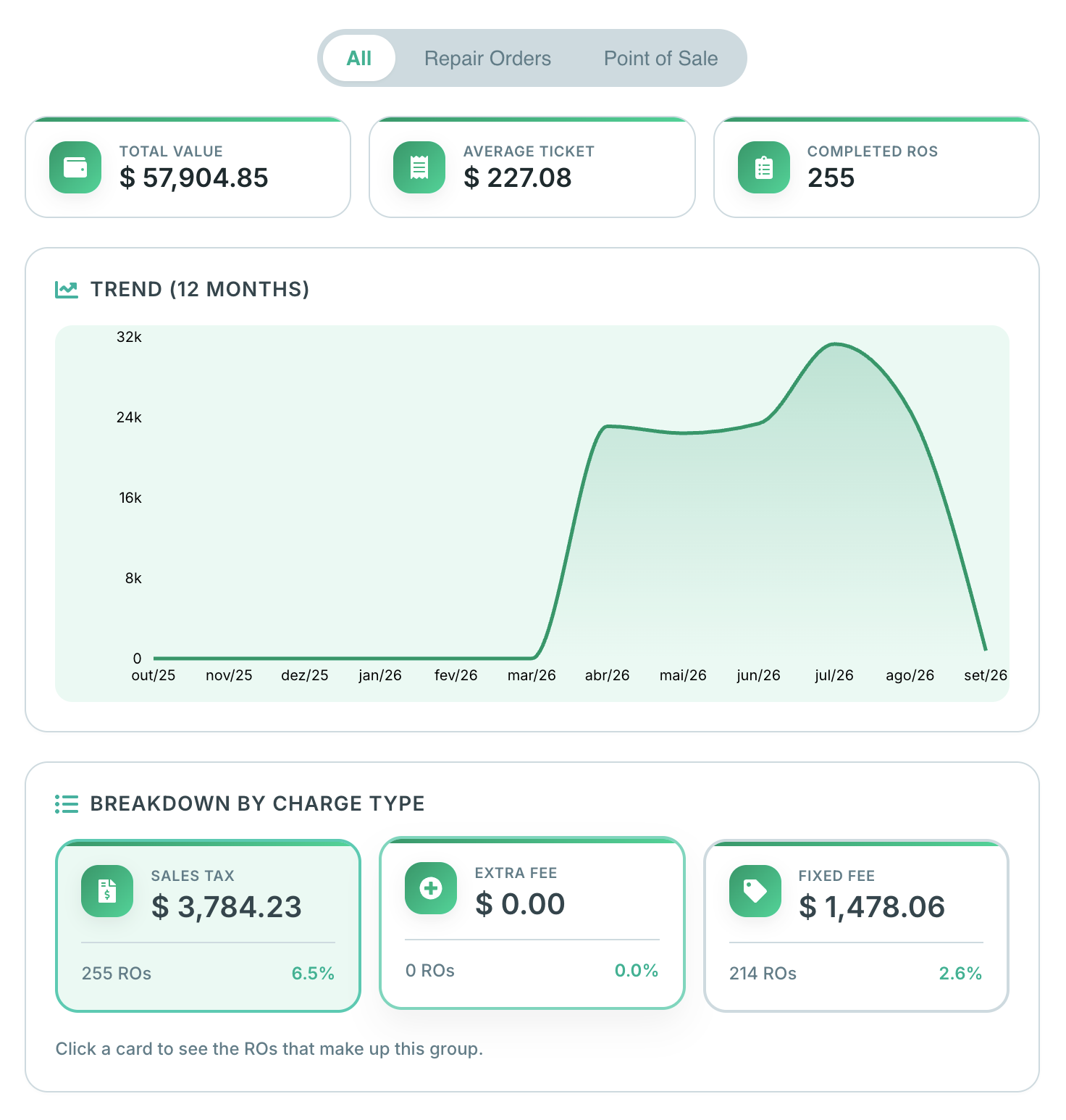The width and height of the screenshot is (1066, 1120).
Task: Click the 6.5% percentage on Sales Tax
Action: (313, 974)
